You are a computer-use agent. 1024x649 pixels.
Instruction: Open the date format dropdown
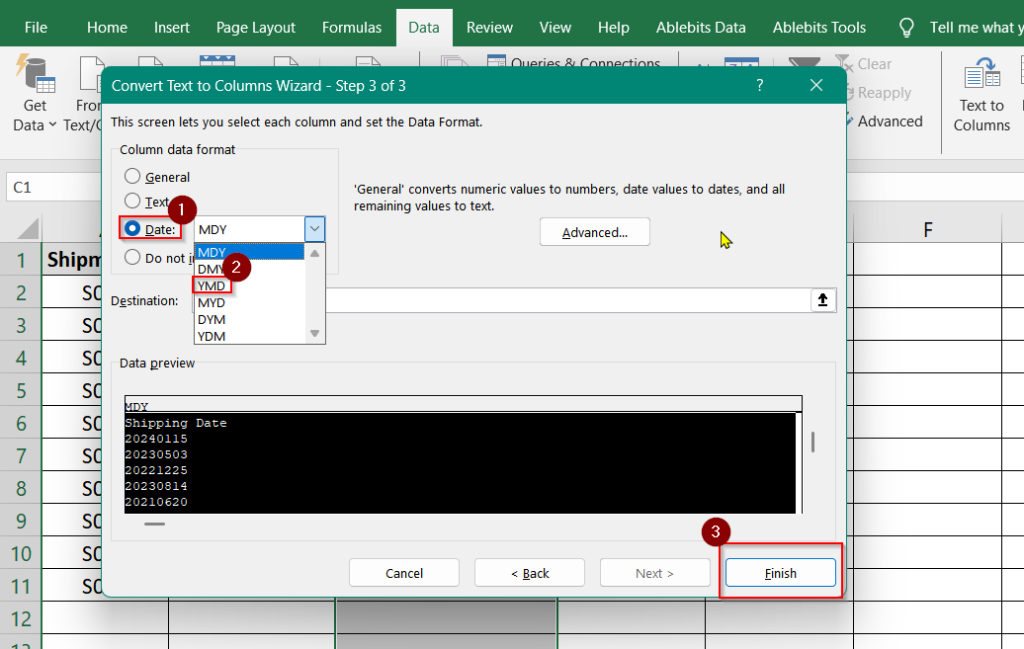[x=314, y=229]
